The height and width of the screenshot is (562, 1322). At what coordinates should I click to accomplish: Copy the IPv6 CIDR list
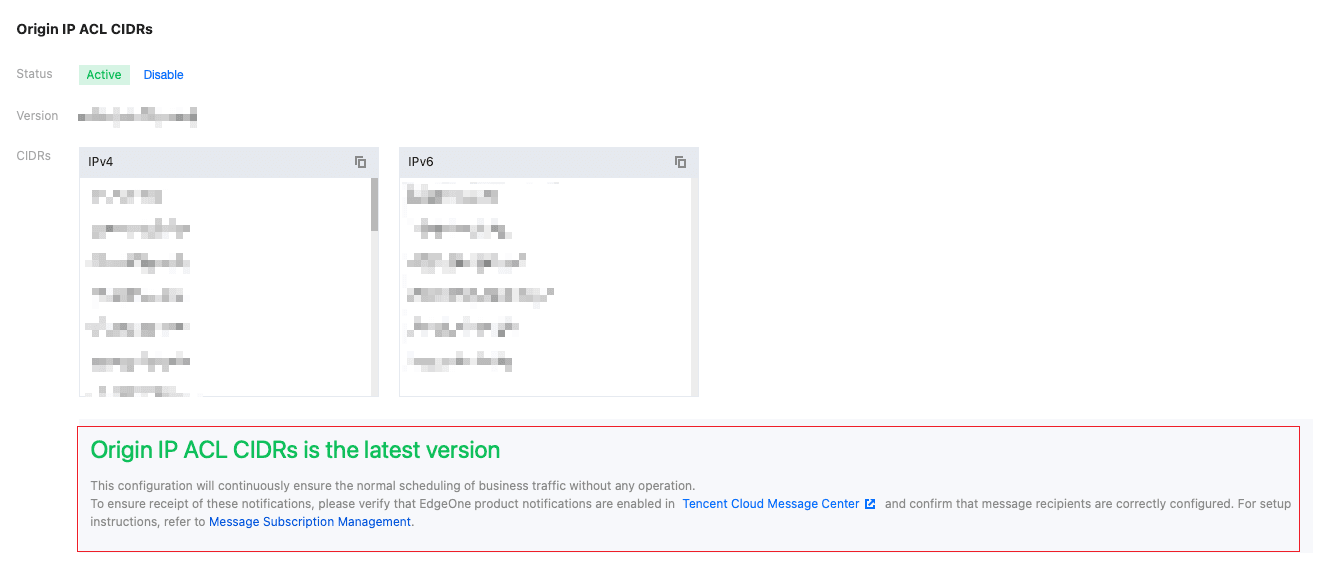681,162
